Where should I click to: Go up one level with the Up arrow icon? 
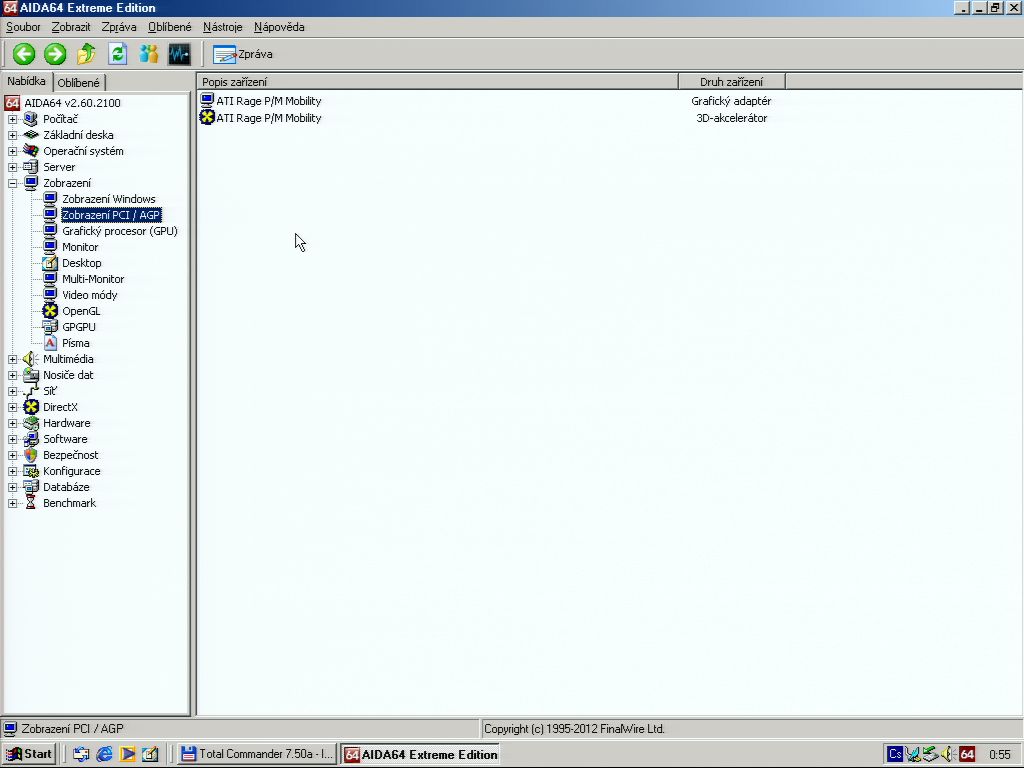(x=86, y=54)
